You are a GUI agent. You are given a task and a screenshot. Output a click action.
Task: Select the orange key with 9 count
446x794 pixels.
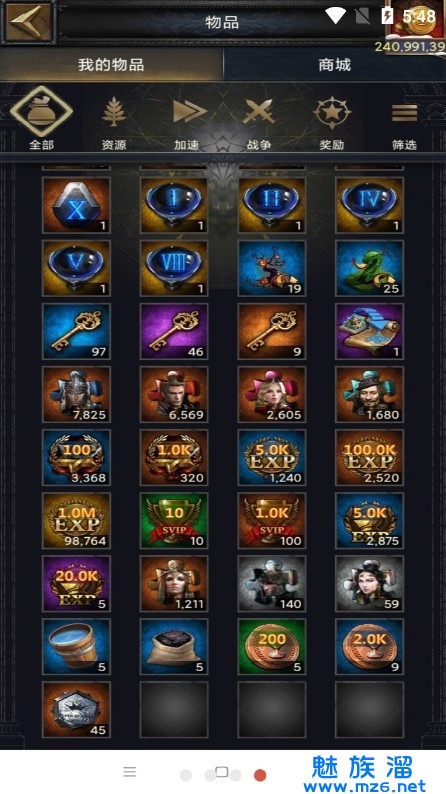click(x=272, y=331)
